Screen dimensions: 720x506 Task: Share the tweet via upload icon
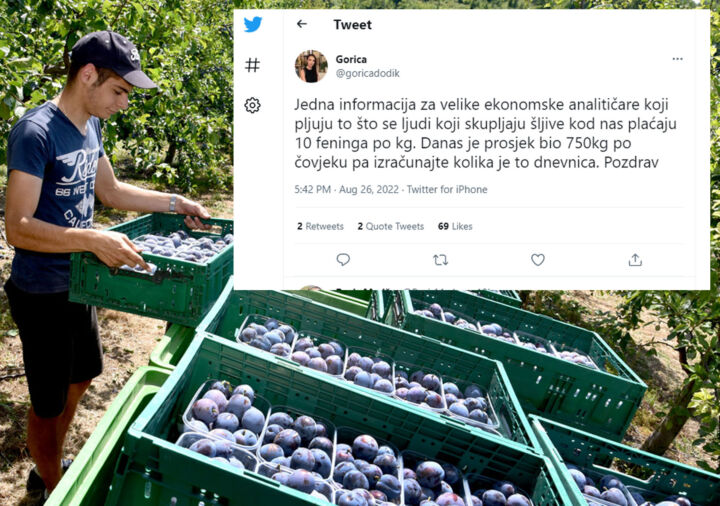635,260
